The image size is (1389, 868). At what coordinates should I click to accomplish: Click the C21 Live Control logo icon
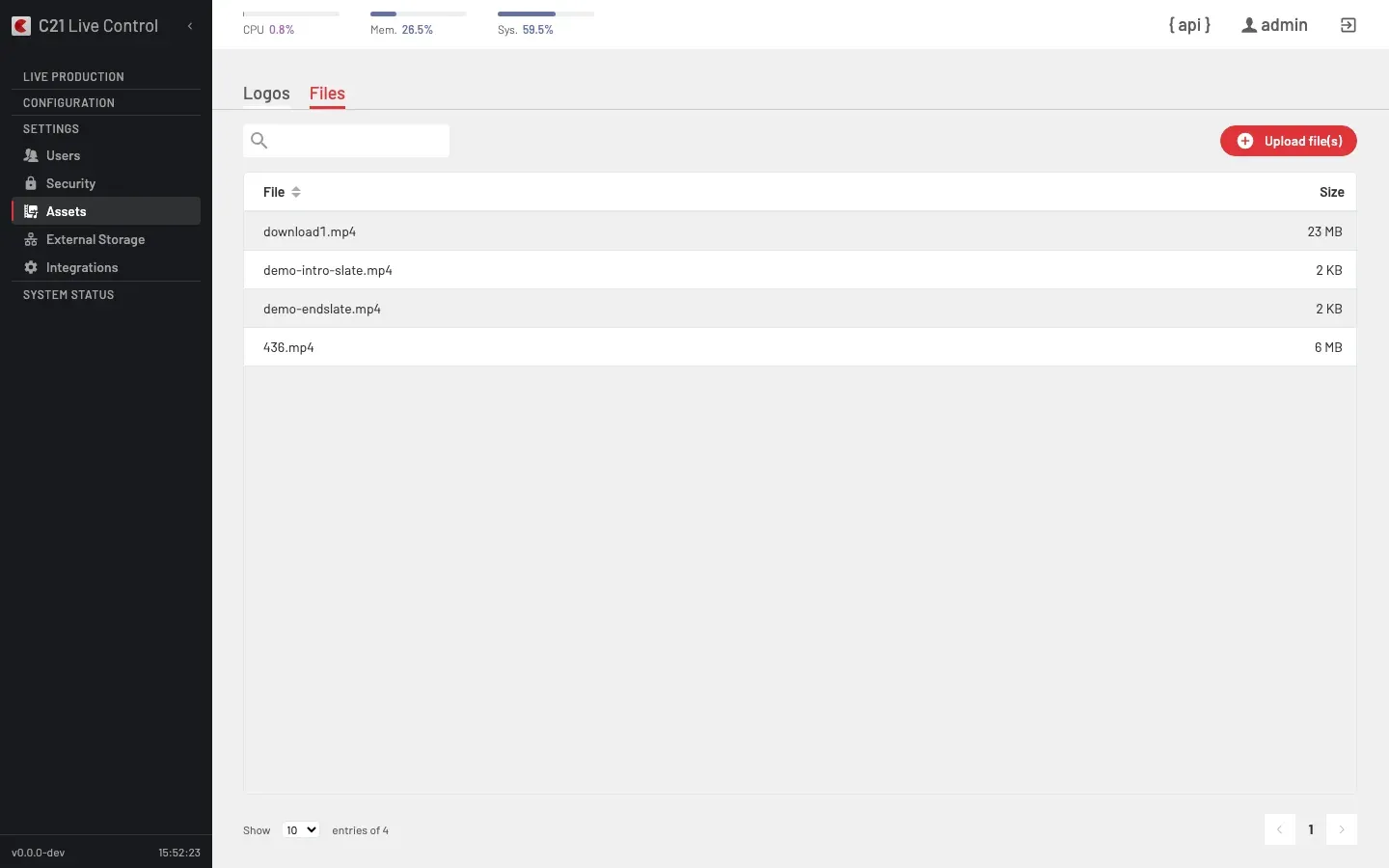tap(21, 26)
